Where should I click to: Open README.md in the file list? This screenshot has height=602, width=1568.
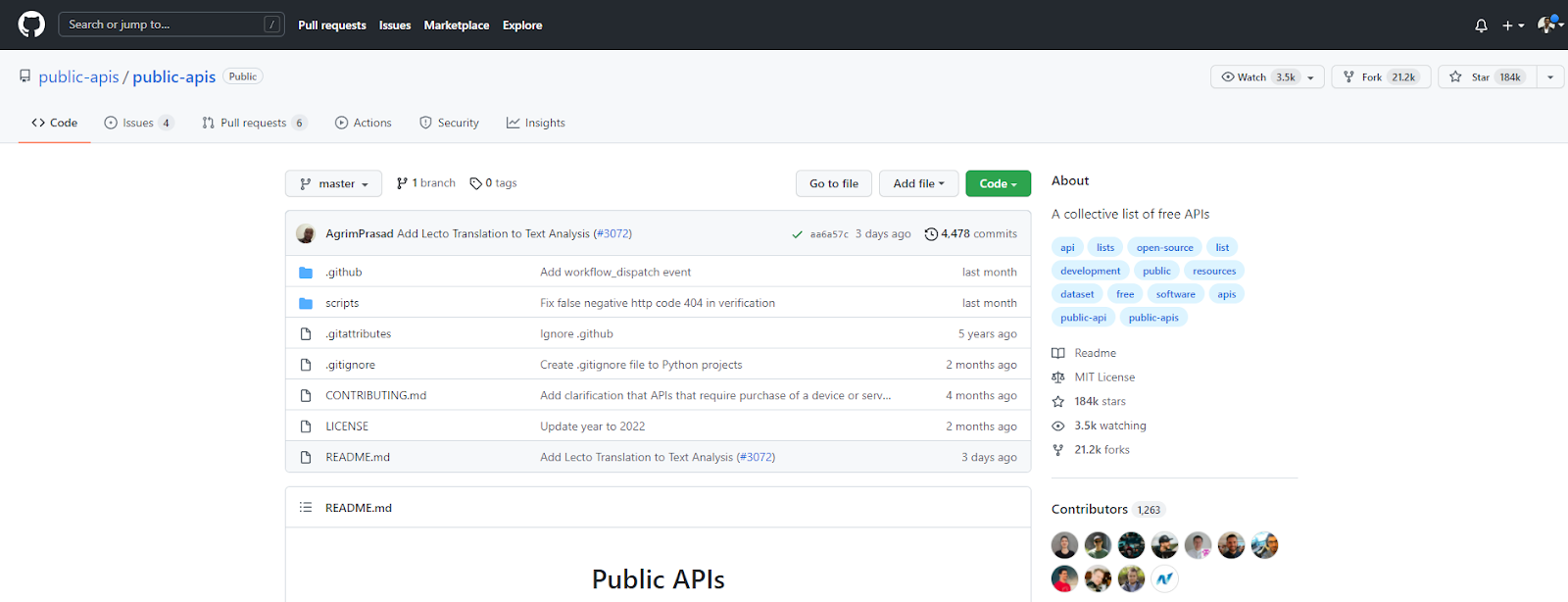(x=358, y=457)
